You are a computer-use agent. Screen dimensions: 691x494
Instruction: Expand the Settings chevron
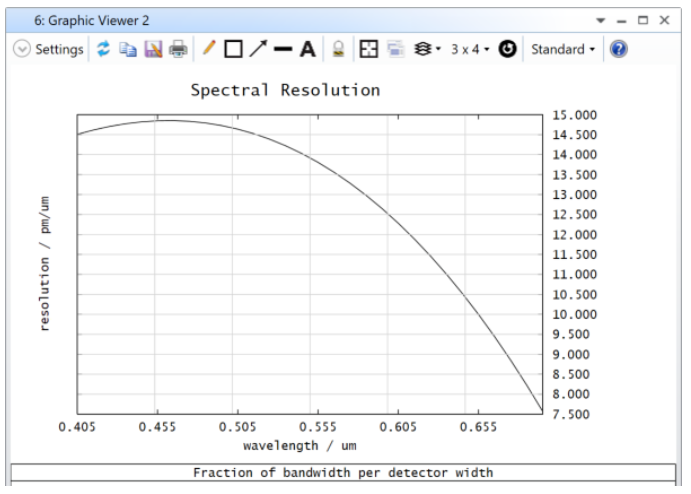coord(22,49)
